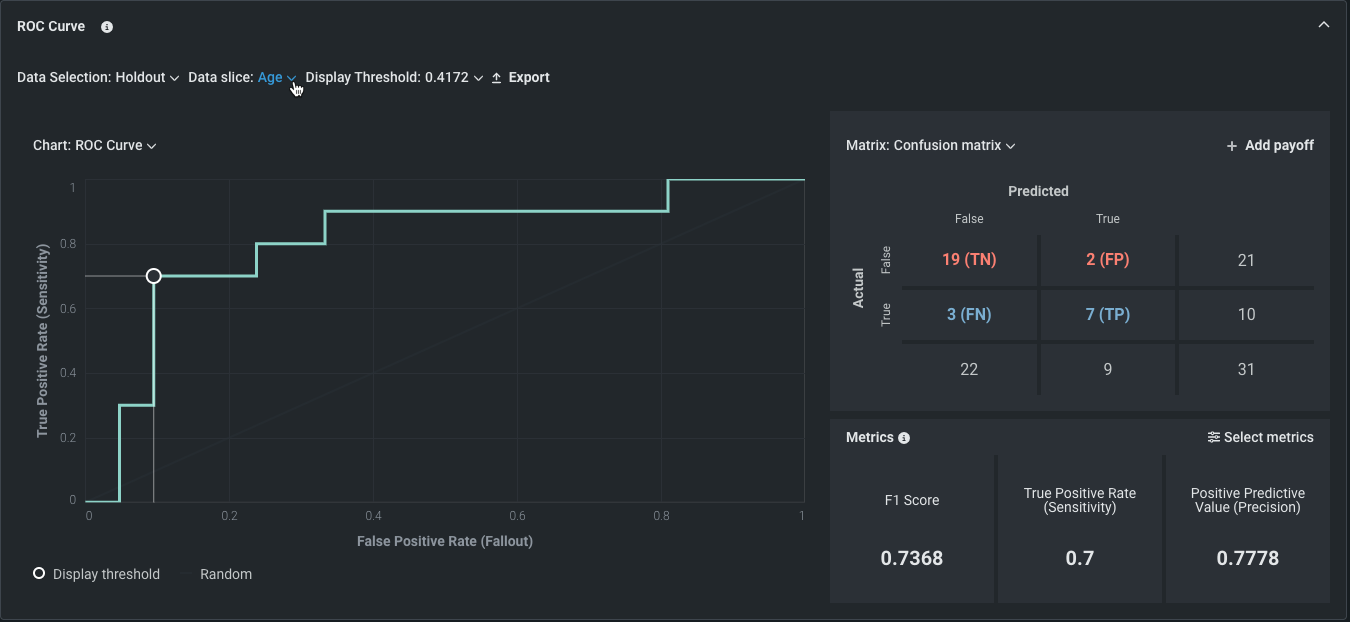Open the Data Selection Holdout dropdown

click(x=98, y=77)
